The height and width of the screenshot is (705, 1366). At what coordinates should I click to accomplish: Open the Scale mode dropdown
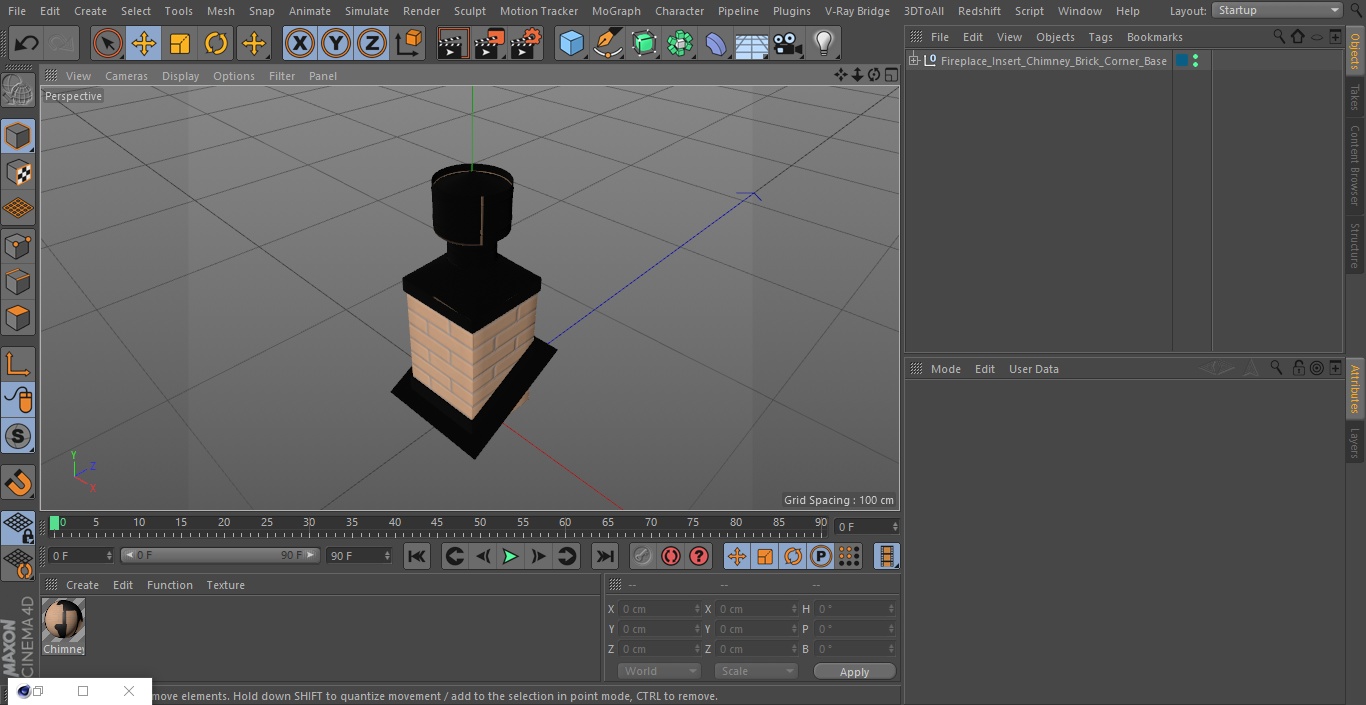(x=756, y=671)
